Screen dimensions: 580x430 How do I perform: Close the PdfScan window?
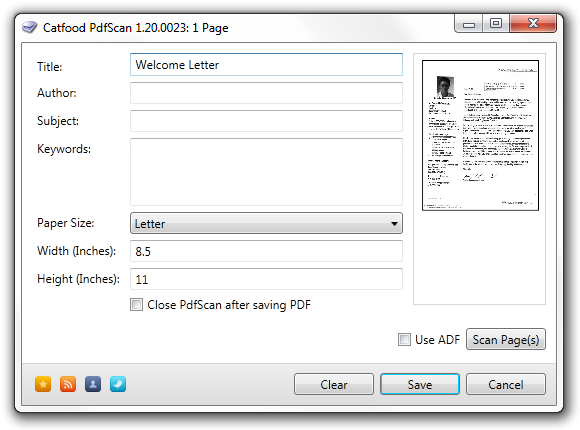533,24
